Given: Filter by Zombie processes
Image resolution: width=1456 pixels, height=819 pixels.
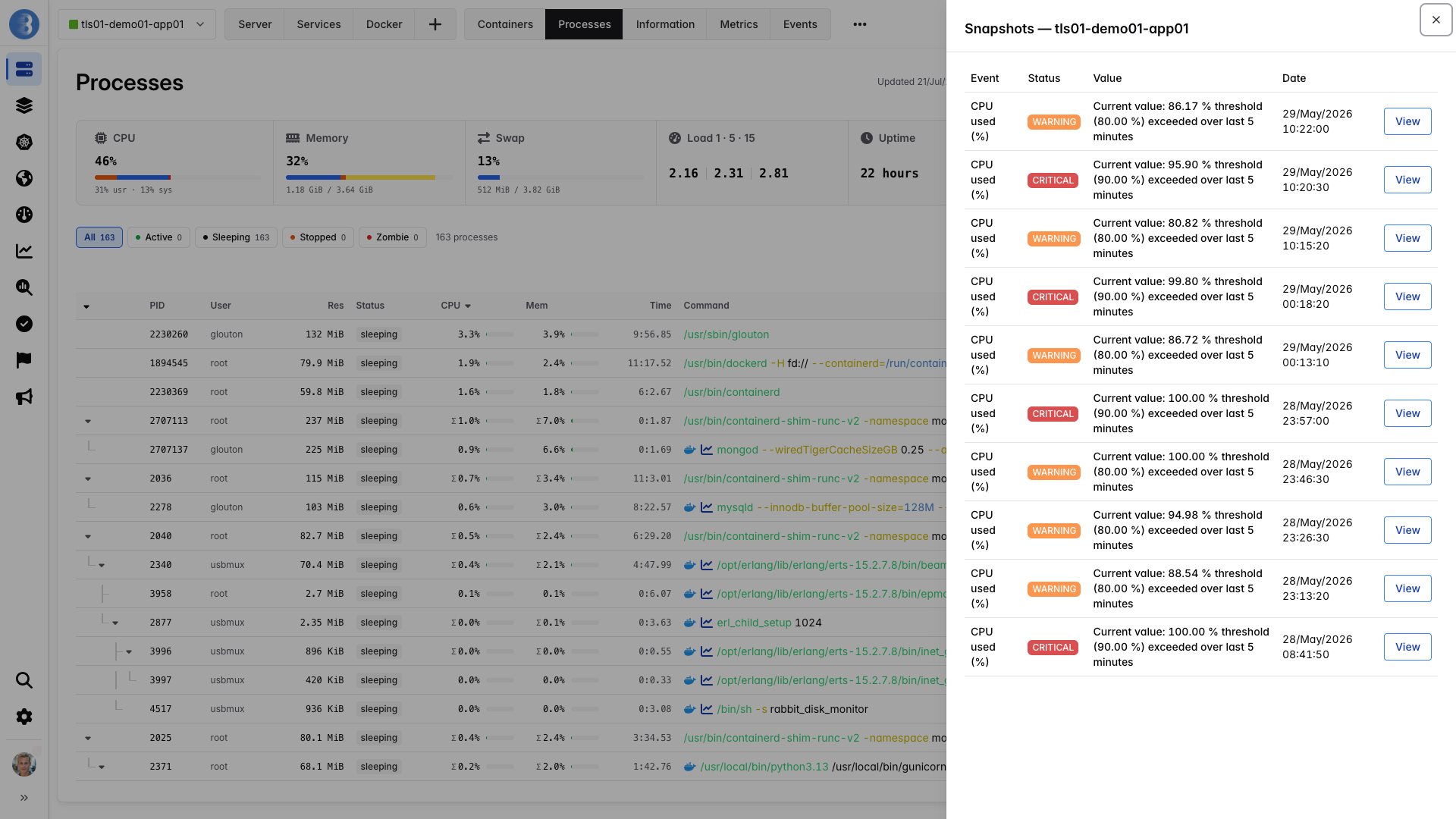Looking at the screenshot, I should pyautogui.click(x=392, y=237).
